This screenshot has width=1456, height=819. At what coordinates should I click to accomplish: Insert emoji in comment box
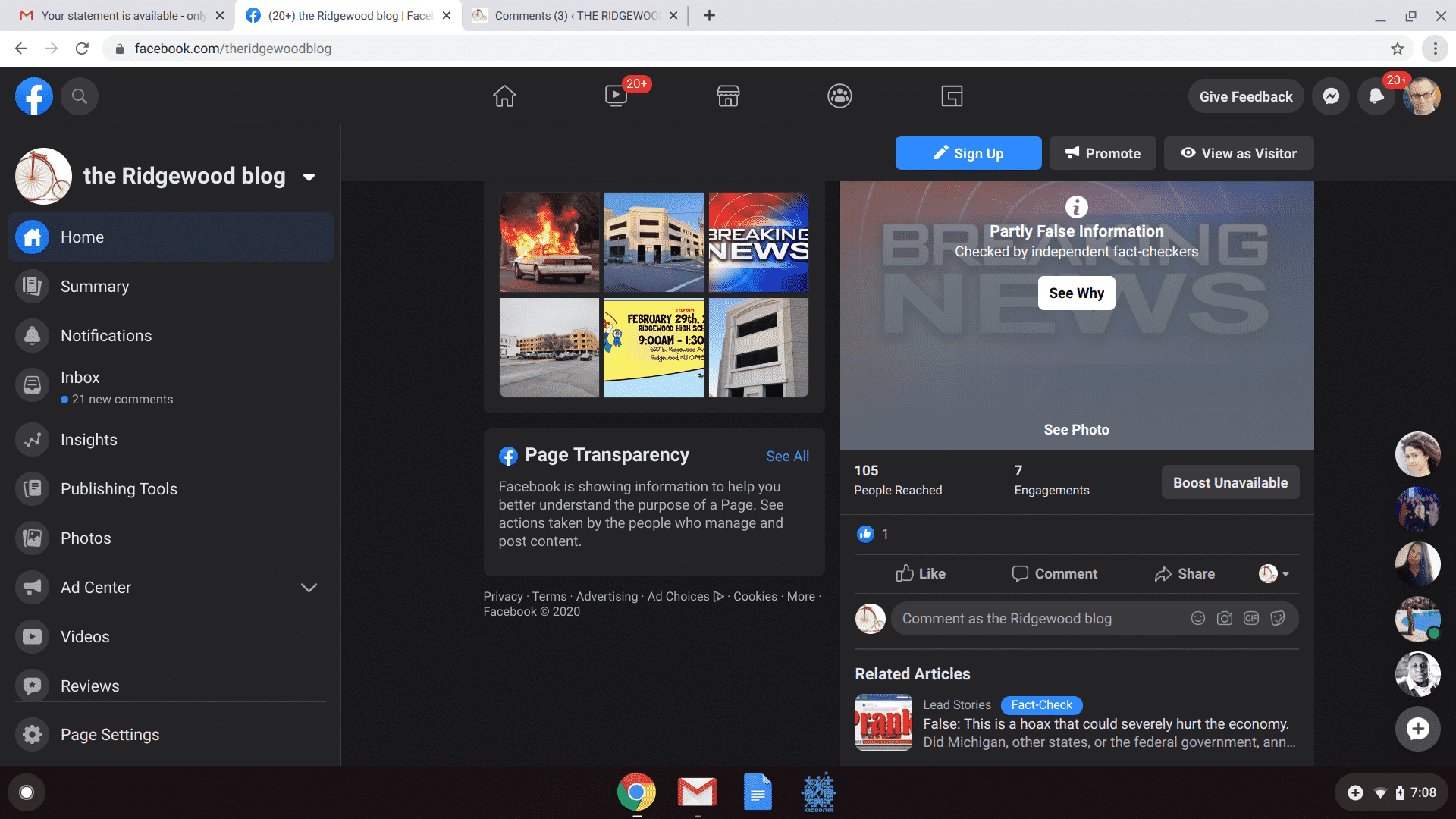point(1197,618)
